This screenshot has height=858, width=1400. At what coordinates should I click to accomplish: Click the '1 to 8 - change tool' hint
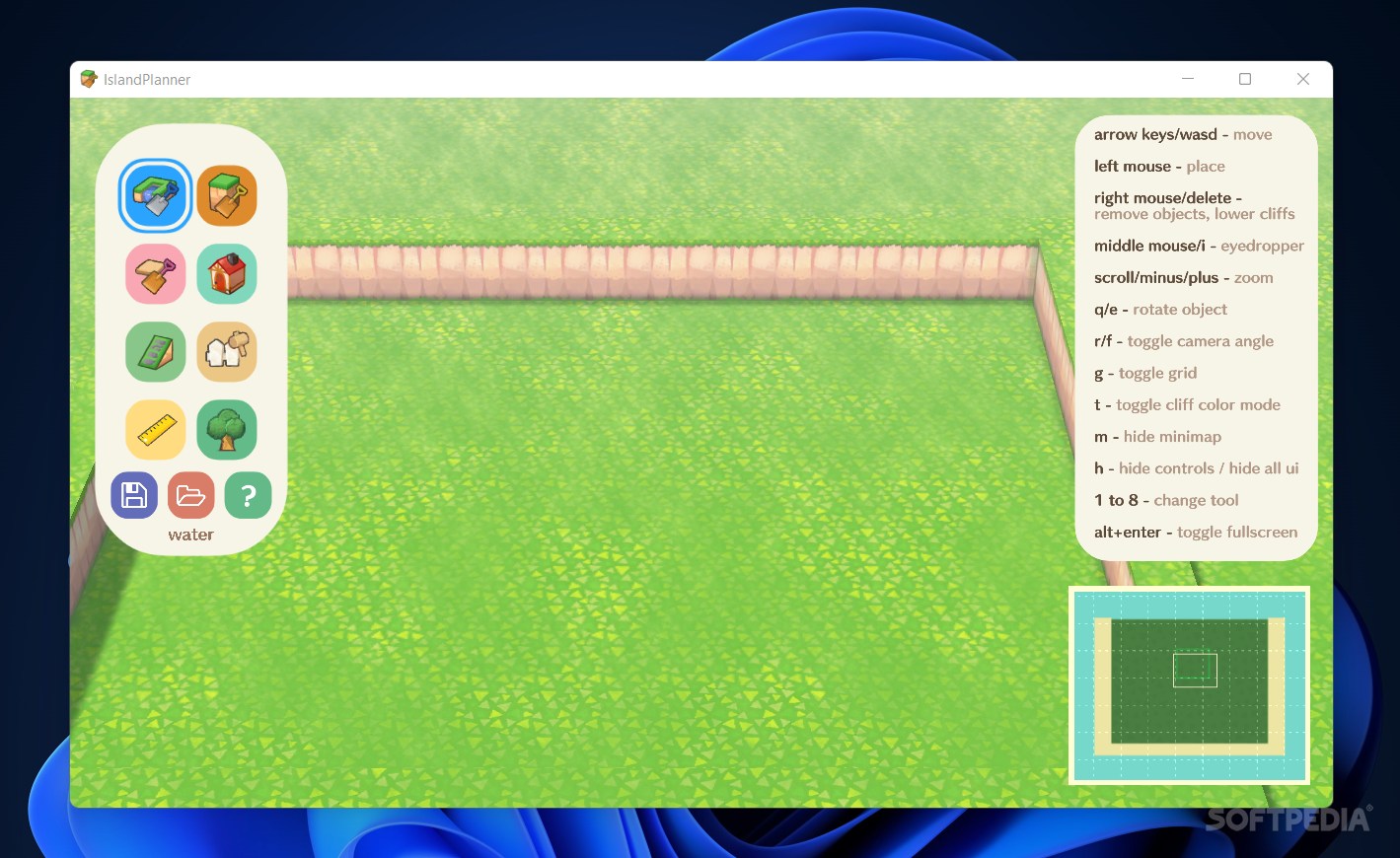1166,500
